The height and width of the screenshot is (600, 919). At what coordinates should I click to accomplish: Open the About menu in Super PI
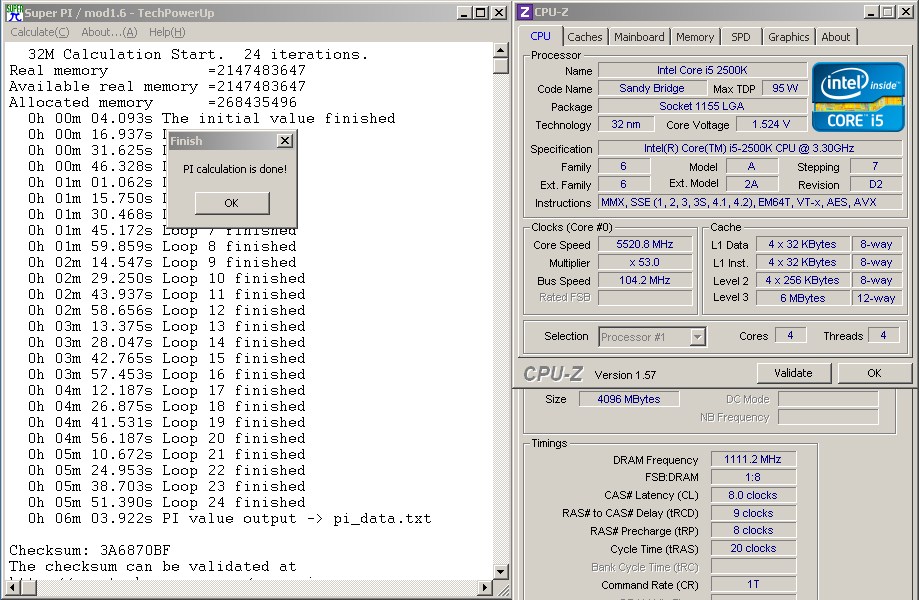point(109,32)
